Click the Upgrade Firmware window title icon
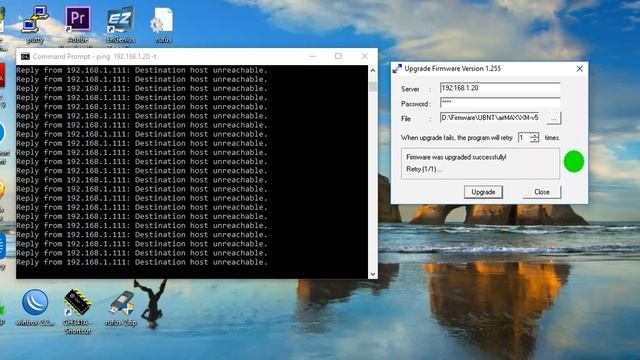The image size is (640, 360). (x=397, y=69)
